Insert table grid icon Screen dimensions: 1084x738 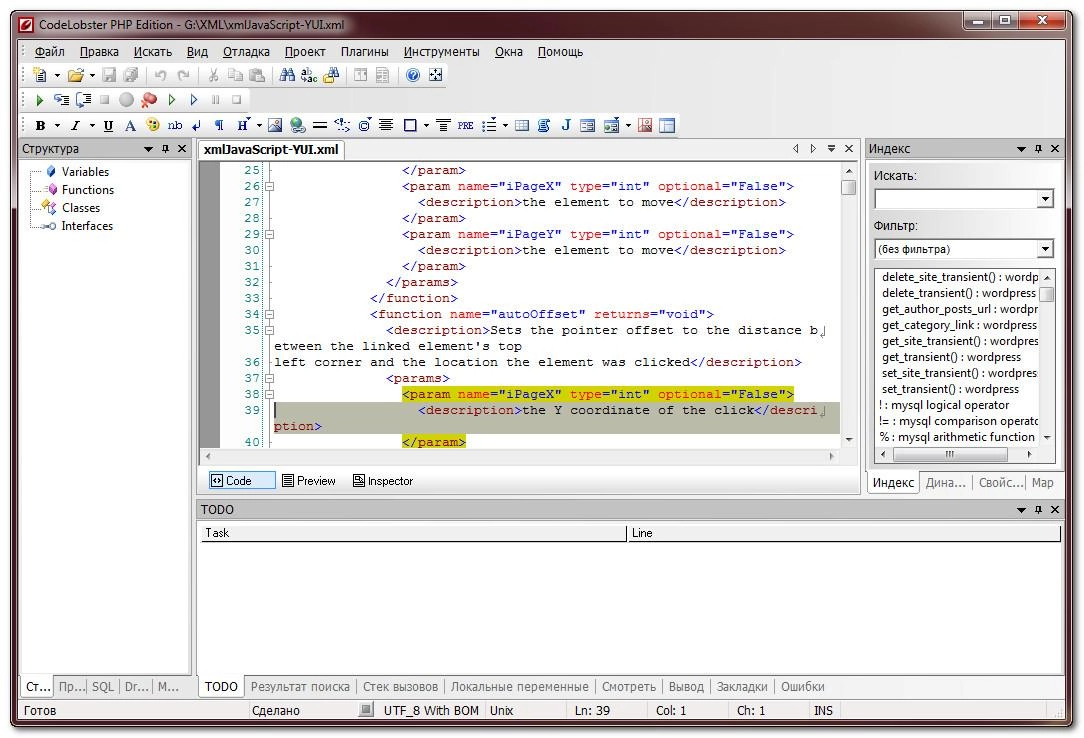[522, 125]
